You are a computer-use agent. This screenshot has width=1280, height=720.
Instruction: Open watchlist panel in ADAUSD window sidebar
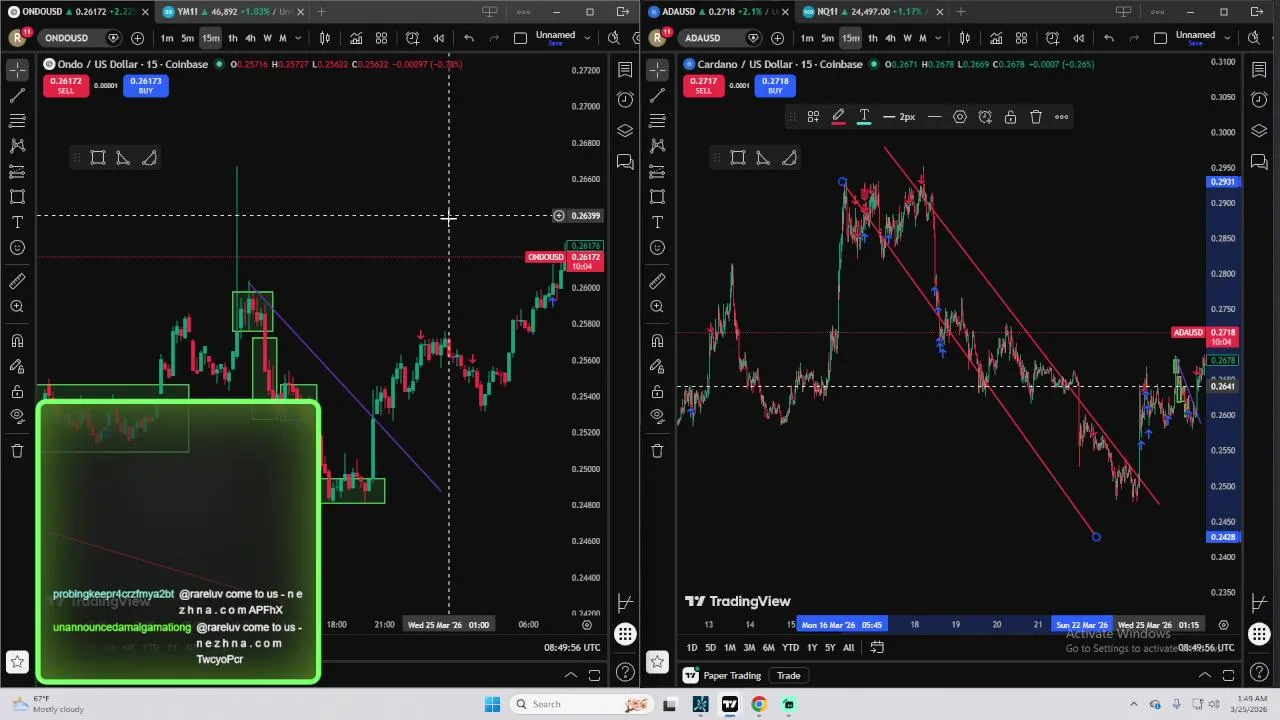click(1259, 70)
